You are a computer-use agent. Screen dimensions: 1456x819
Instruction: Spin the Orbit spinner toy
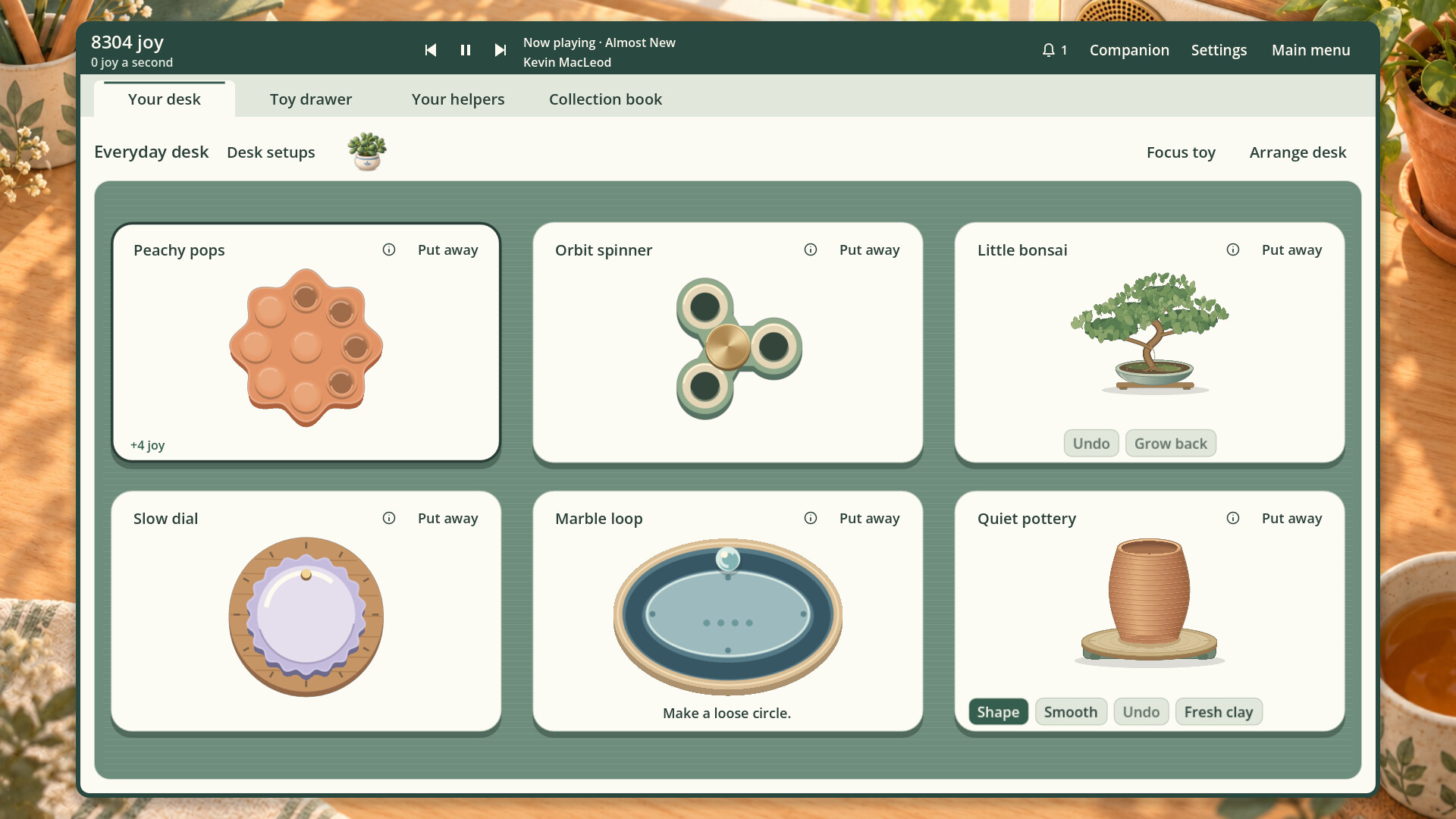[728, 347]
